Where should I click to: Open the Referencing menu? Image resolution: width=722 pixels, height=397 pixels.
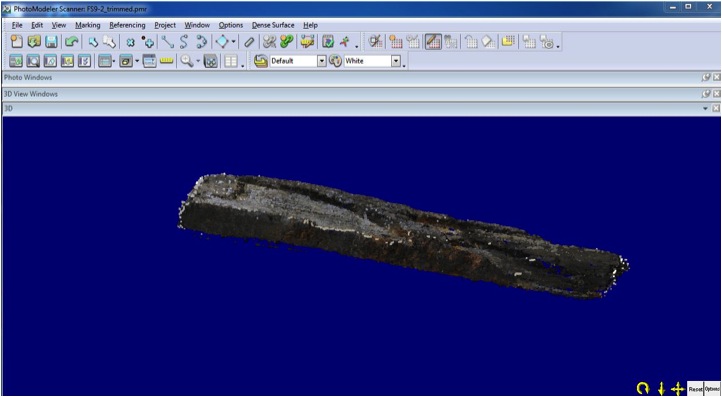[127, 25]
